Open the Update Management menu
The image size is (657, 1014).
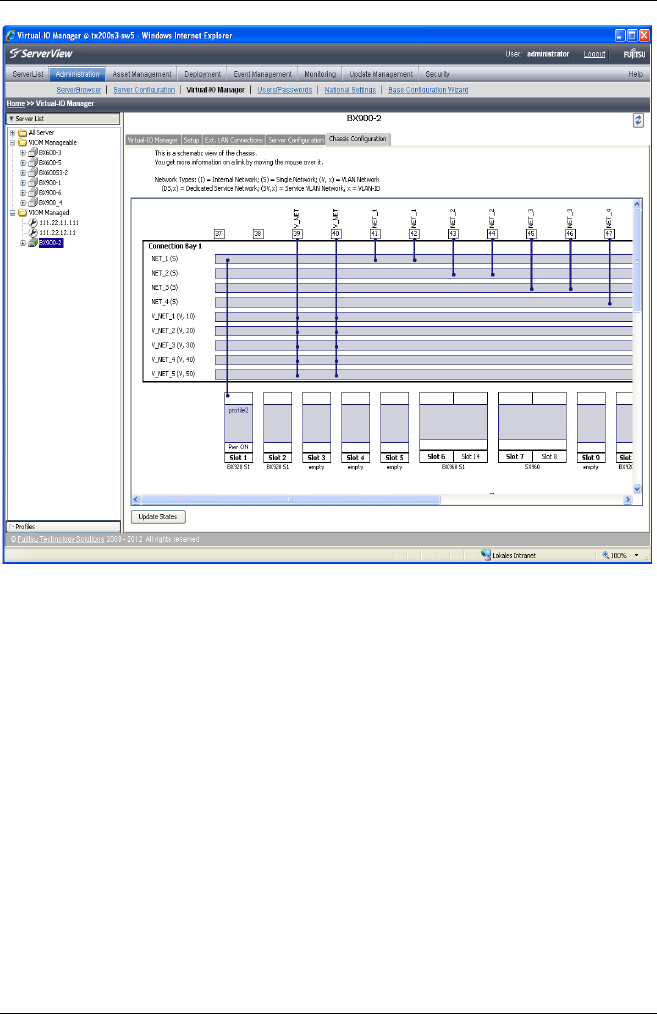click(x=381, y=74)
